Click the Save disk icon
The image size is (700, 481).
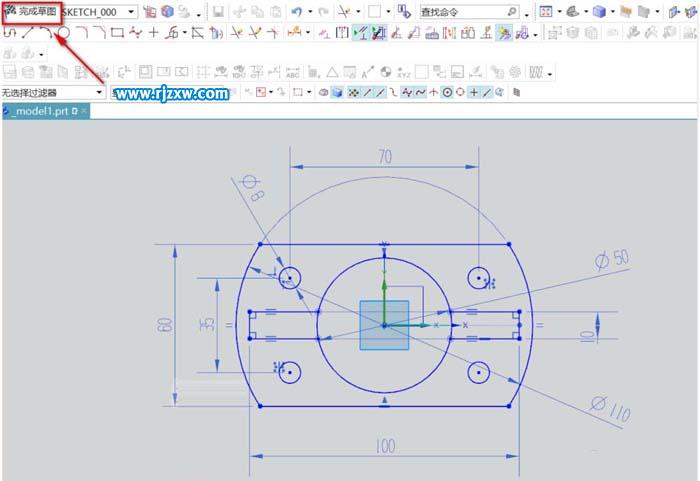[x=218, y=12]
